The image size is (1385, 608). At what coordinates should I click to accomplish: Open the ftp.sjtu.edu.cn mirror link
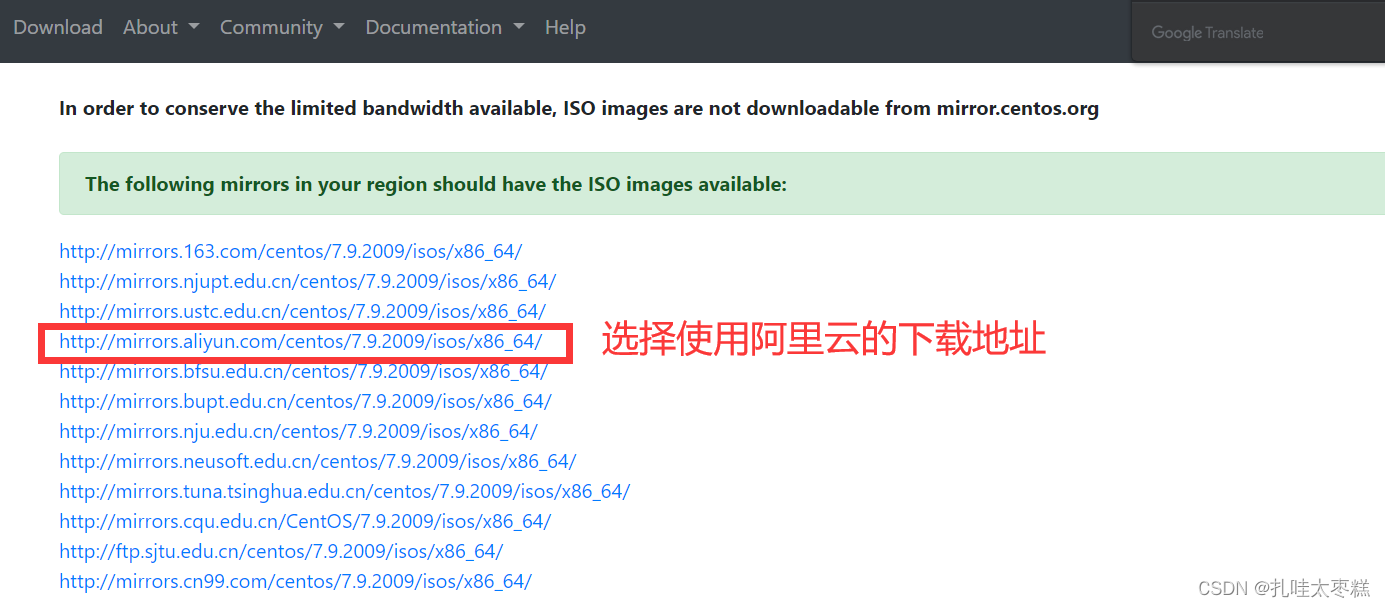pyautogui.click(x=281, y=551)
